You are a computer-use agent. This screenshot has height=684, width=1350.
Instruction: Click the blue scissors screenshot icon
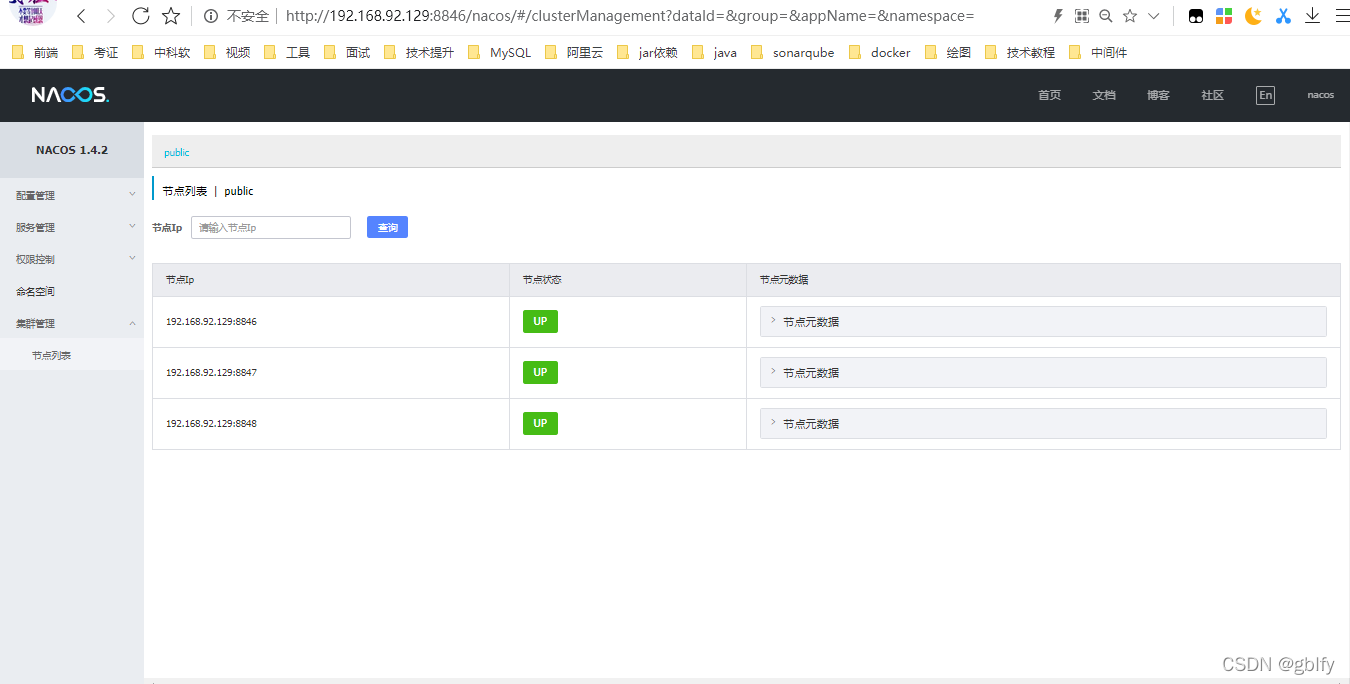pyautogui.click(x=1283, y=16)
